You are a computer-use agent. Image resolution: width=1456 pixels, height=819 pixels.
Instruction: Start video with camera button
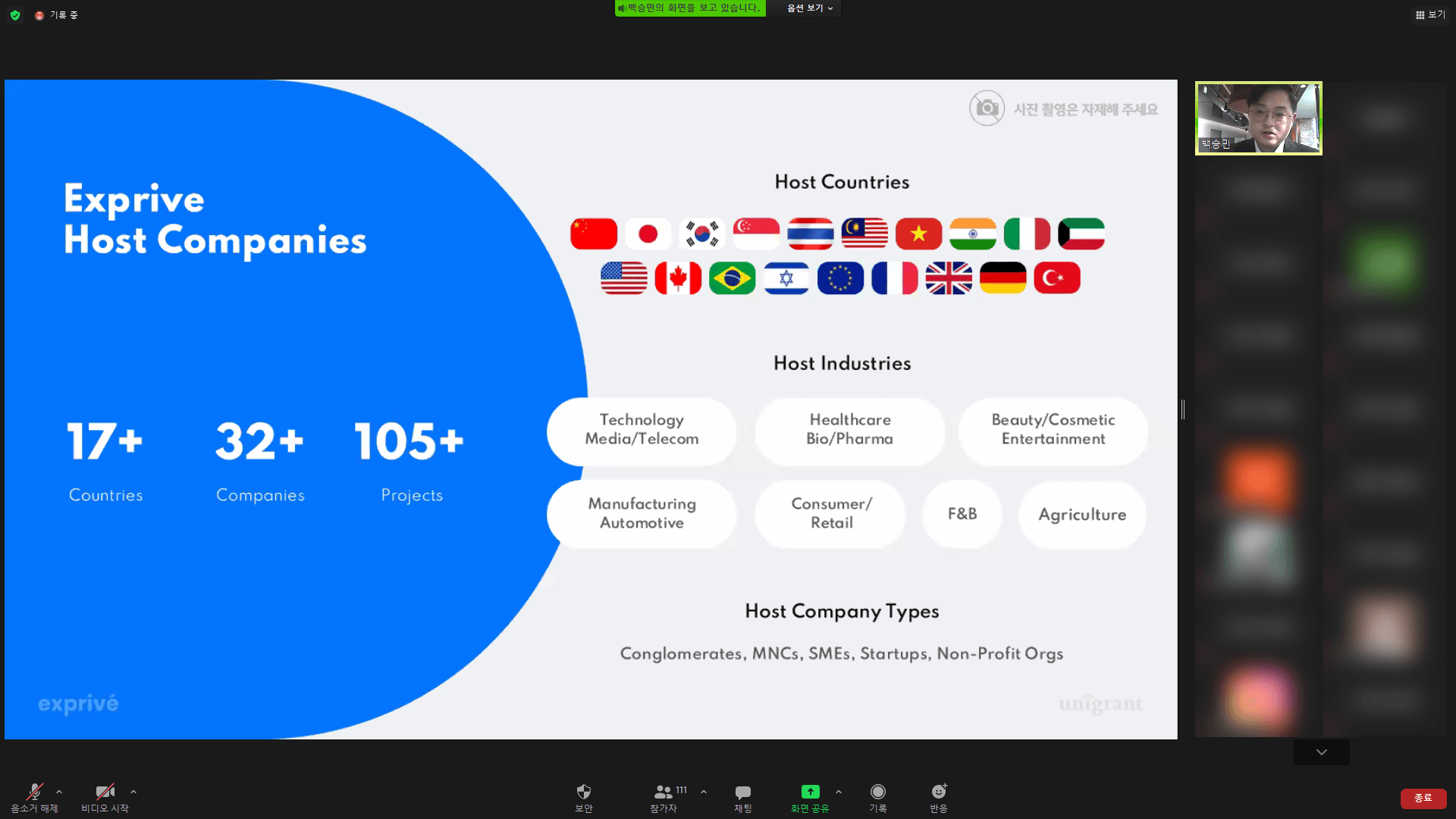[x=105, y=797]
